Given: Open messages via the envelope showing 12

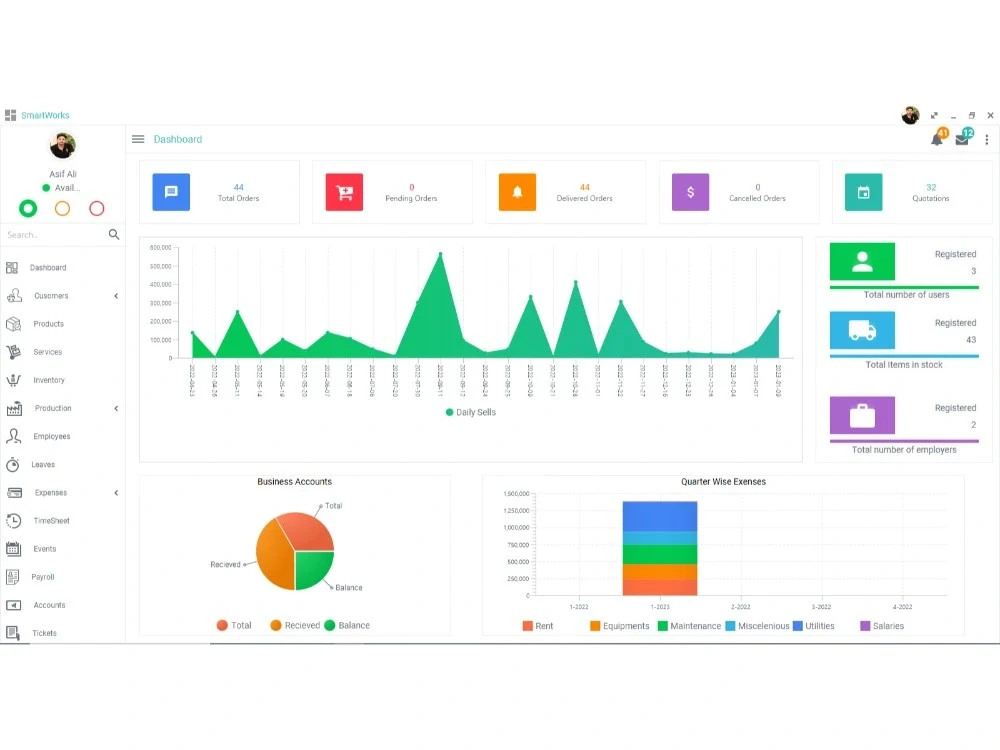Looking at the screenshot, I should click(962, 139).
